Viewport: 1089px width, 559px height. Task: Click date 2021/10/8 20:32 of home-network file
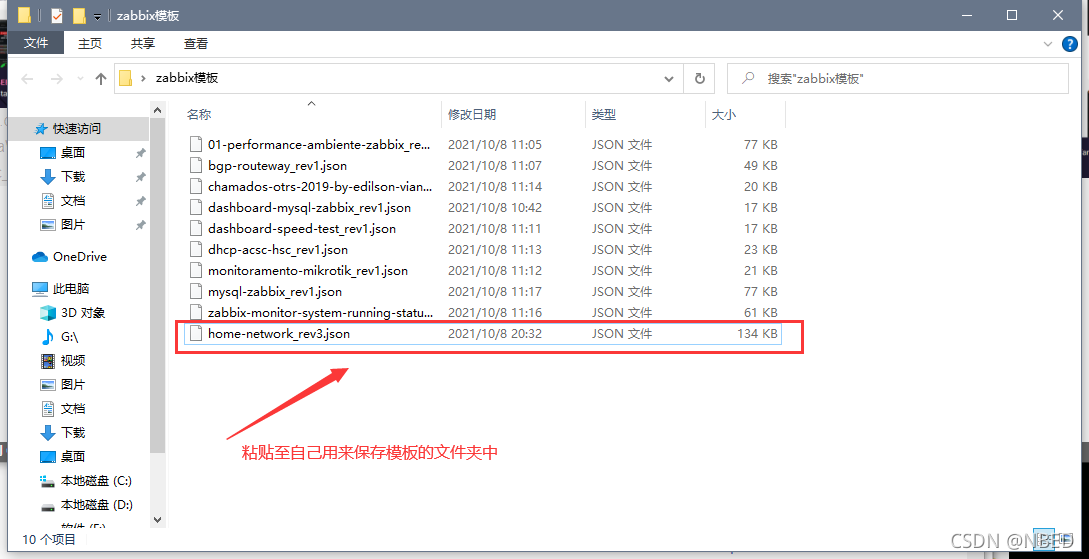pyautogui.click(x=494, y=333)
